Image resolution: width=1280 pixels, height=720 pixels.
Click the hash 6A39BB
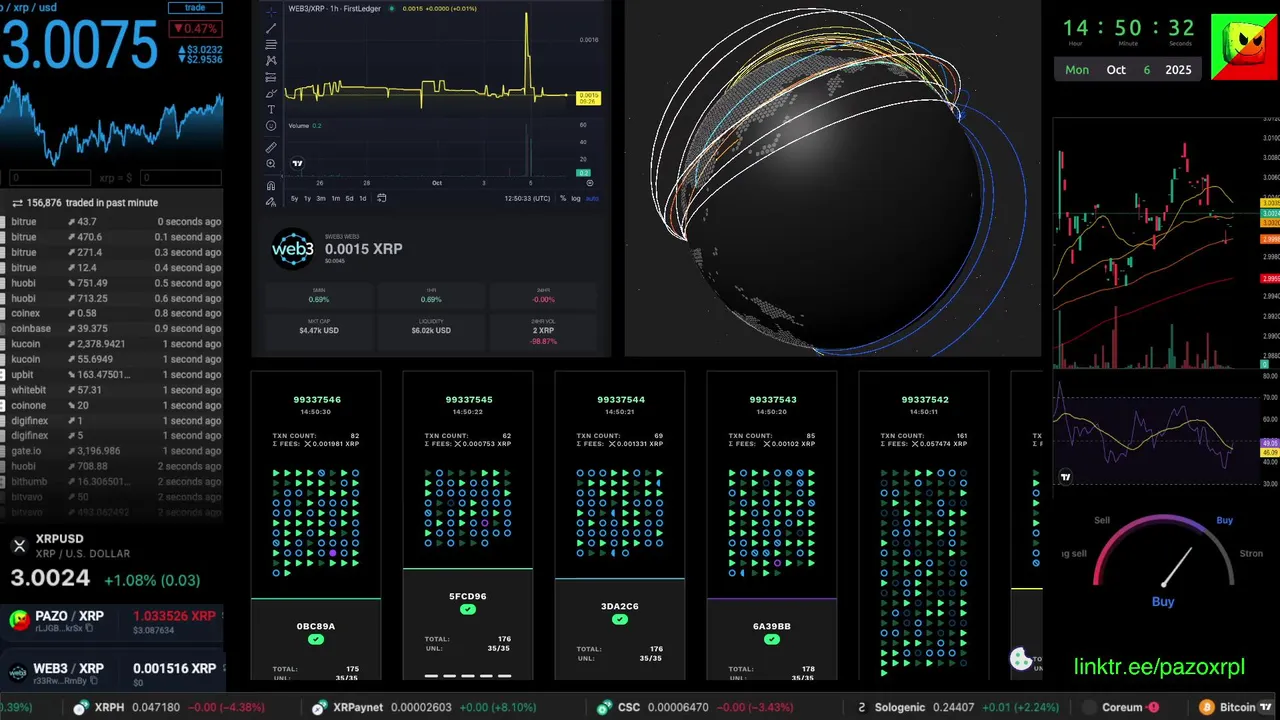(x=772, y=626)
